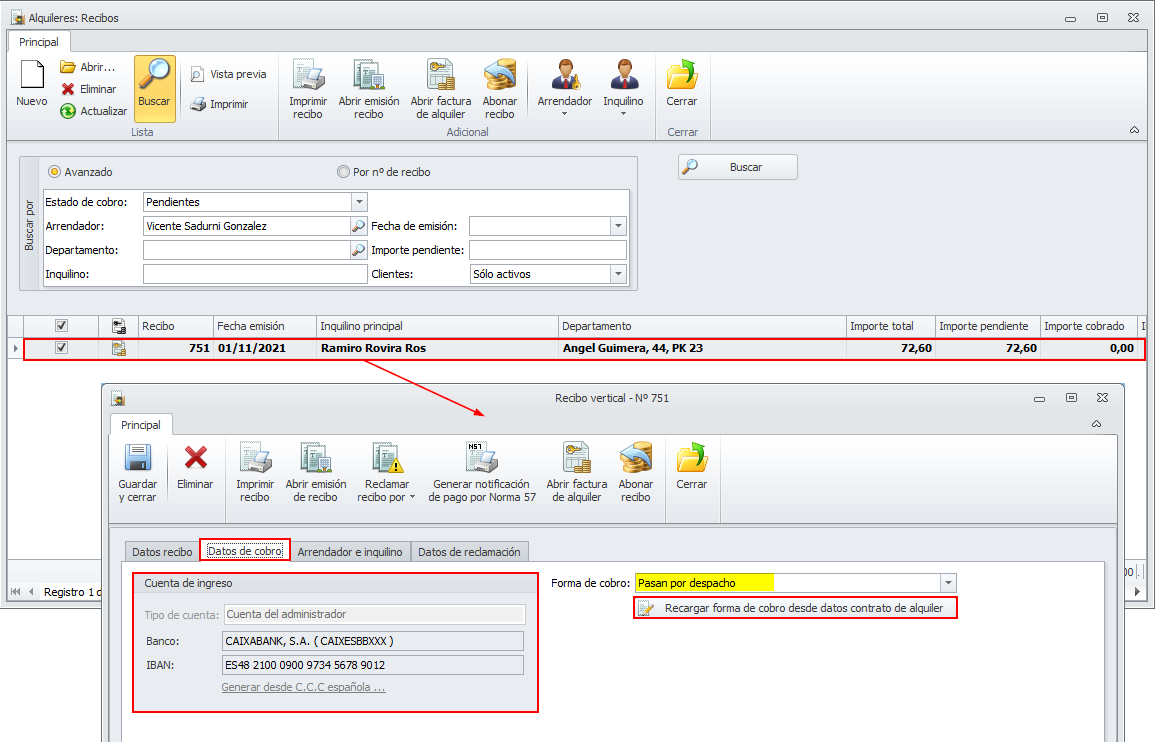The height and width of the screenshot is (742, 1156).
Task: Open the Estado de cobro dropdown
Action: (359, 202)
